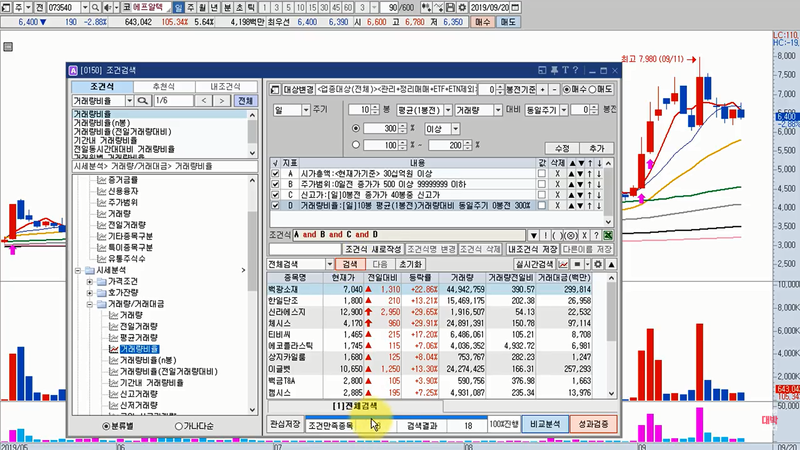Viewport: 800px width, 450px height.
Task: Click the conditions list scrollbar down arrow
Action: (x=608, y=222)
